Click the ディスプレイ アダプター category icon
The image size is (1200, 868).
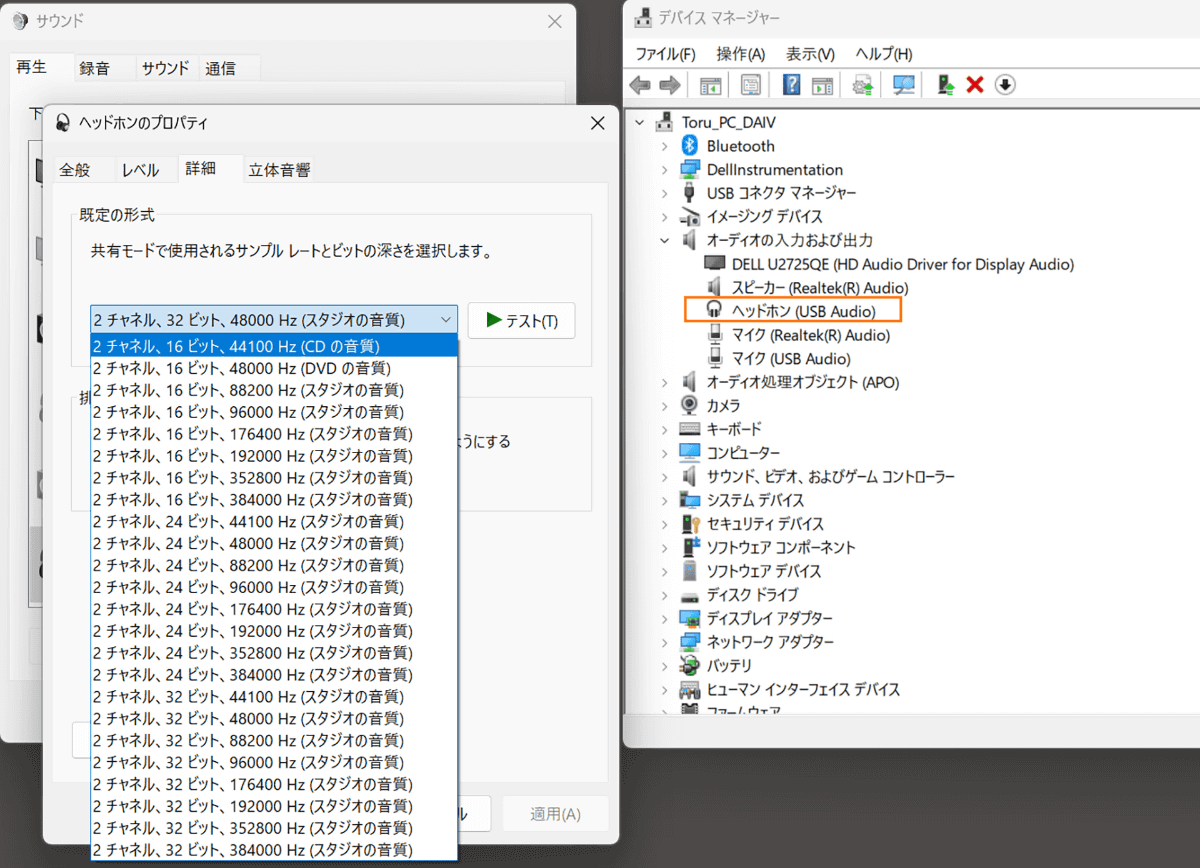point(689,618)
